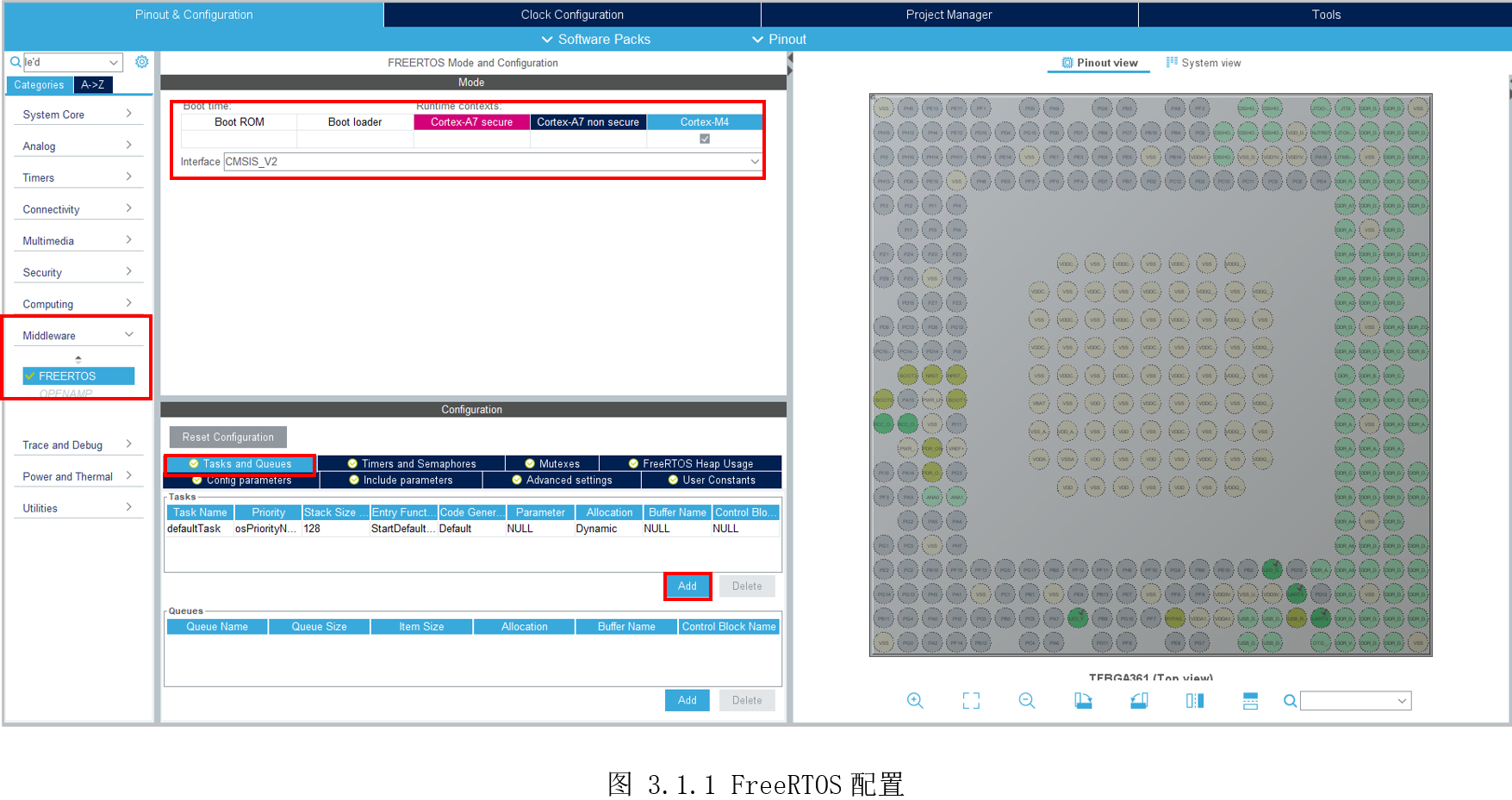1512x800 pixels.
Task: Rotate the chip view clockwise
Action: coord(1083,701)
